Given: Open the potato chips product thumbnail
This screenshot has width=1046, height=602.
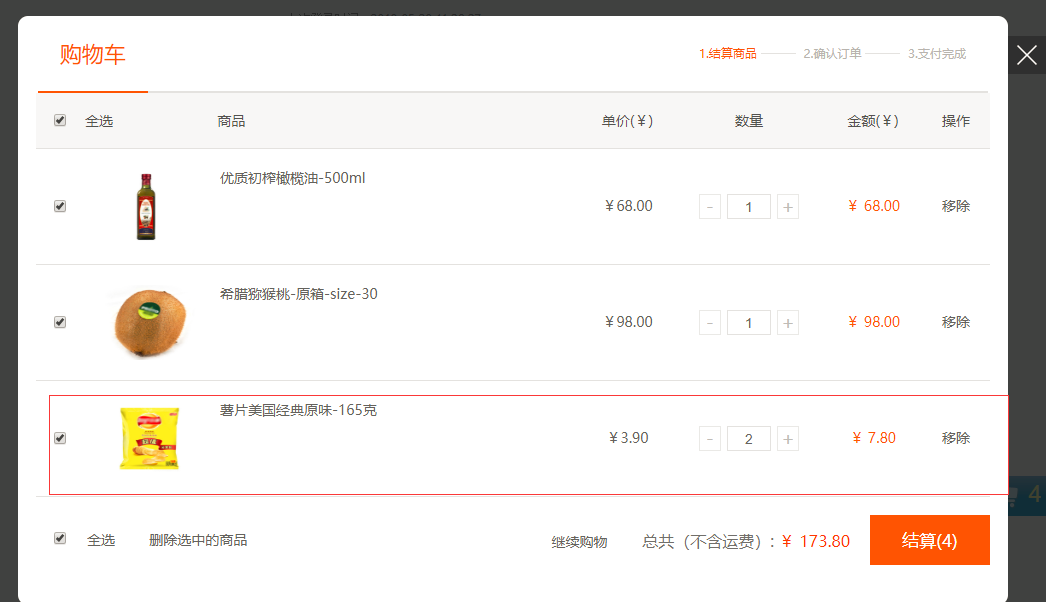Looking at the screenshot, I should (x=149, y=438).
